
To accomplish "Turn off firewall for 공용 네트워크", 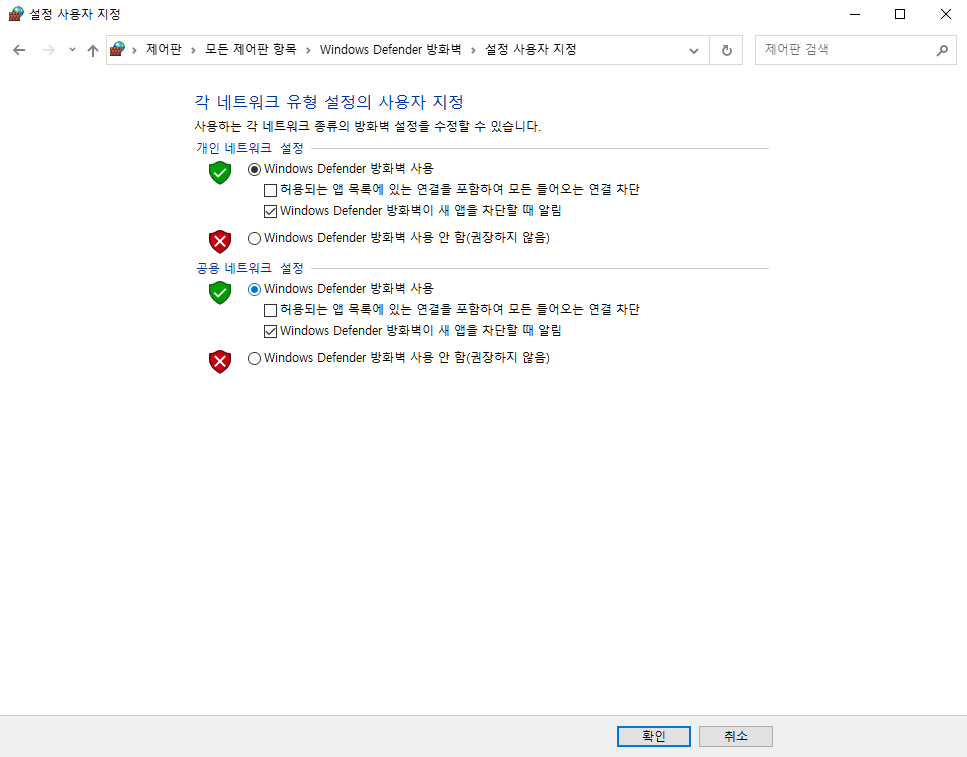I will pyautogui.click(x=254, y=358).
